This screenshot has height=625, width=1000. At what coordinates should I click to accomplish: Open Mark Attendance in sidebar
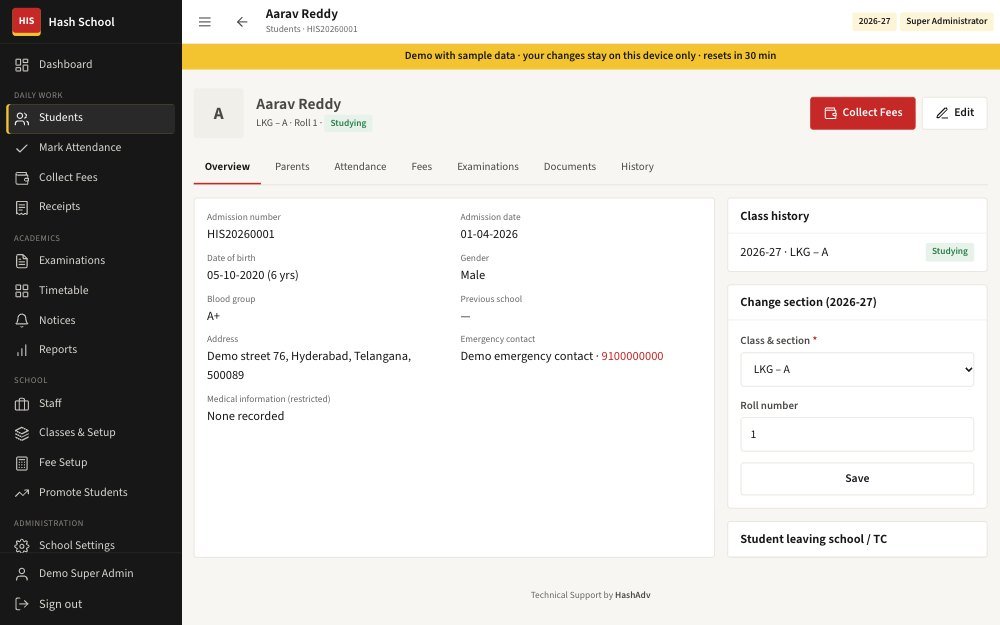pos(91,148)
